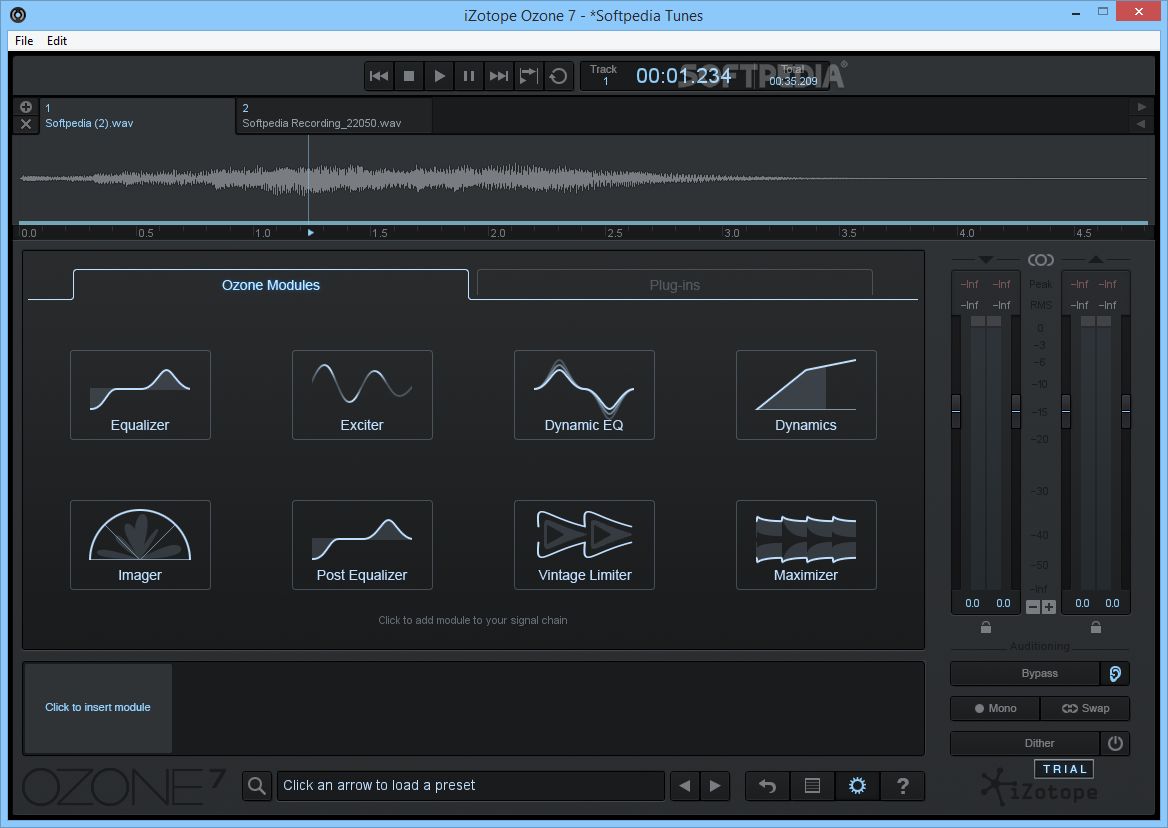Click Bypass button
This screenshot has width=1168, height=828.
[x=1026, y=673]
